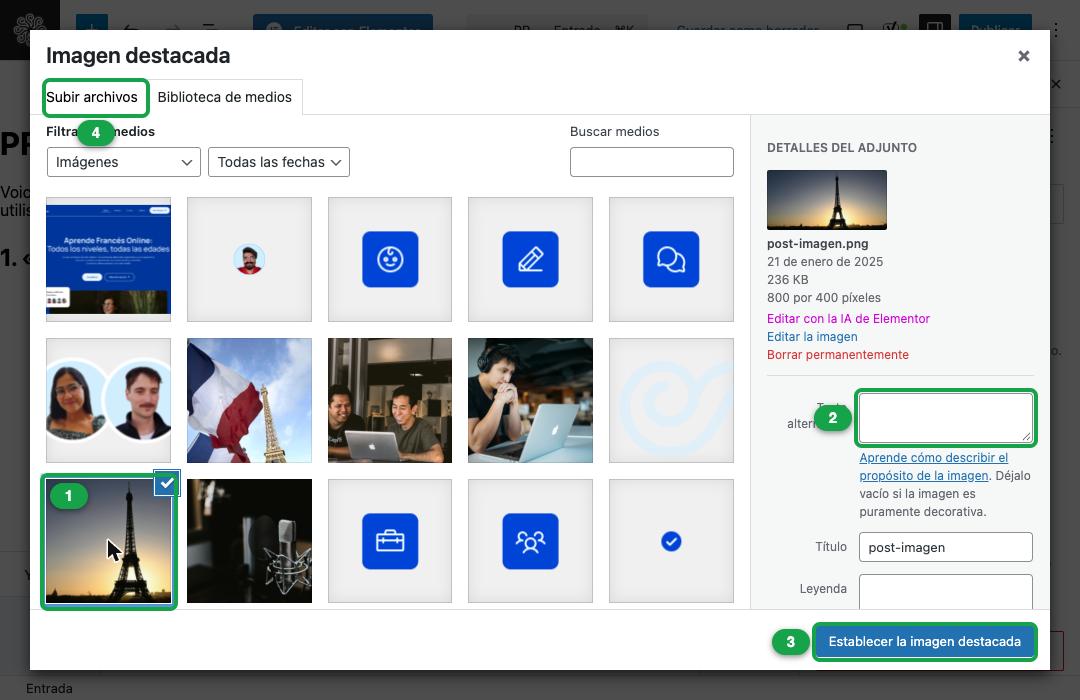Open the Editar la imagen link

[812, 336]
